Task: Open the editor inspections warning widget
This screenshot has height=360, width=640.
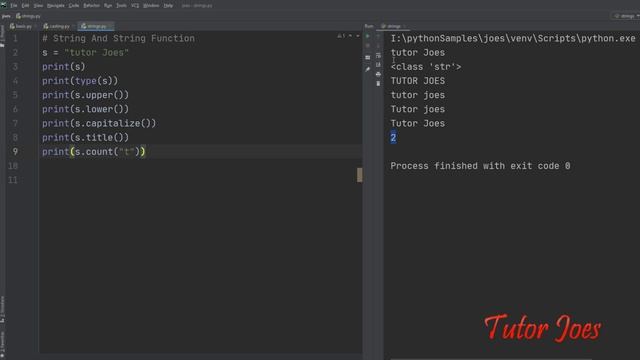Action: (x=341, y=36)
